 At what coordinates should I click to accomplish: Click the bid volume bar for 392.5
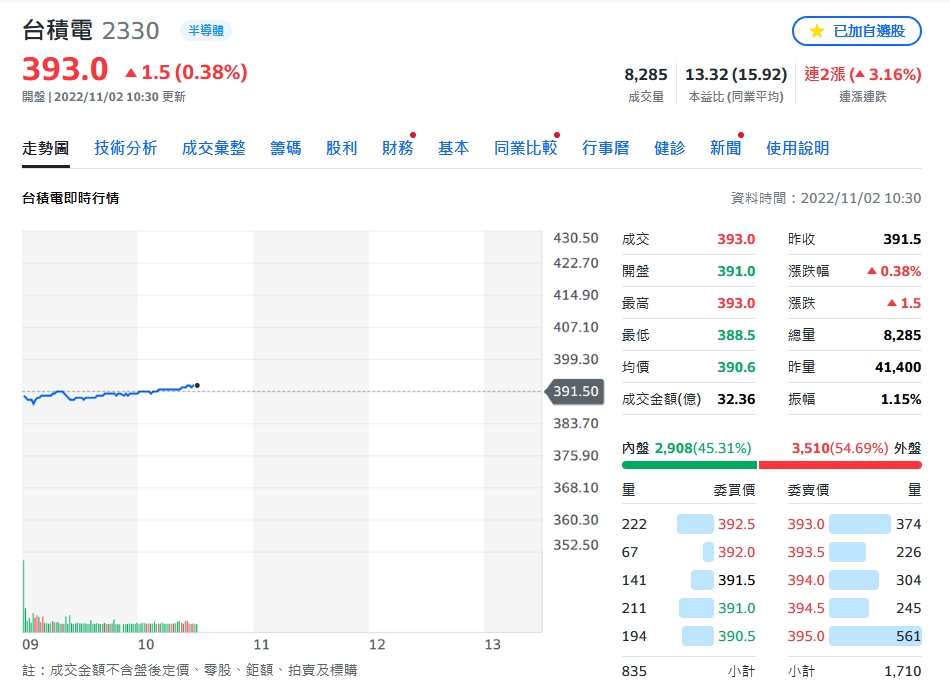[695, 524]
